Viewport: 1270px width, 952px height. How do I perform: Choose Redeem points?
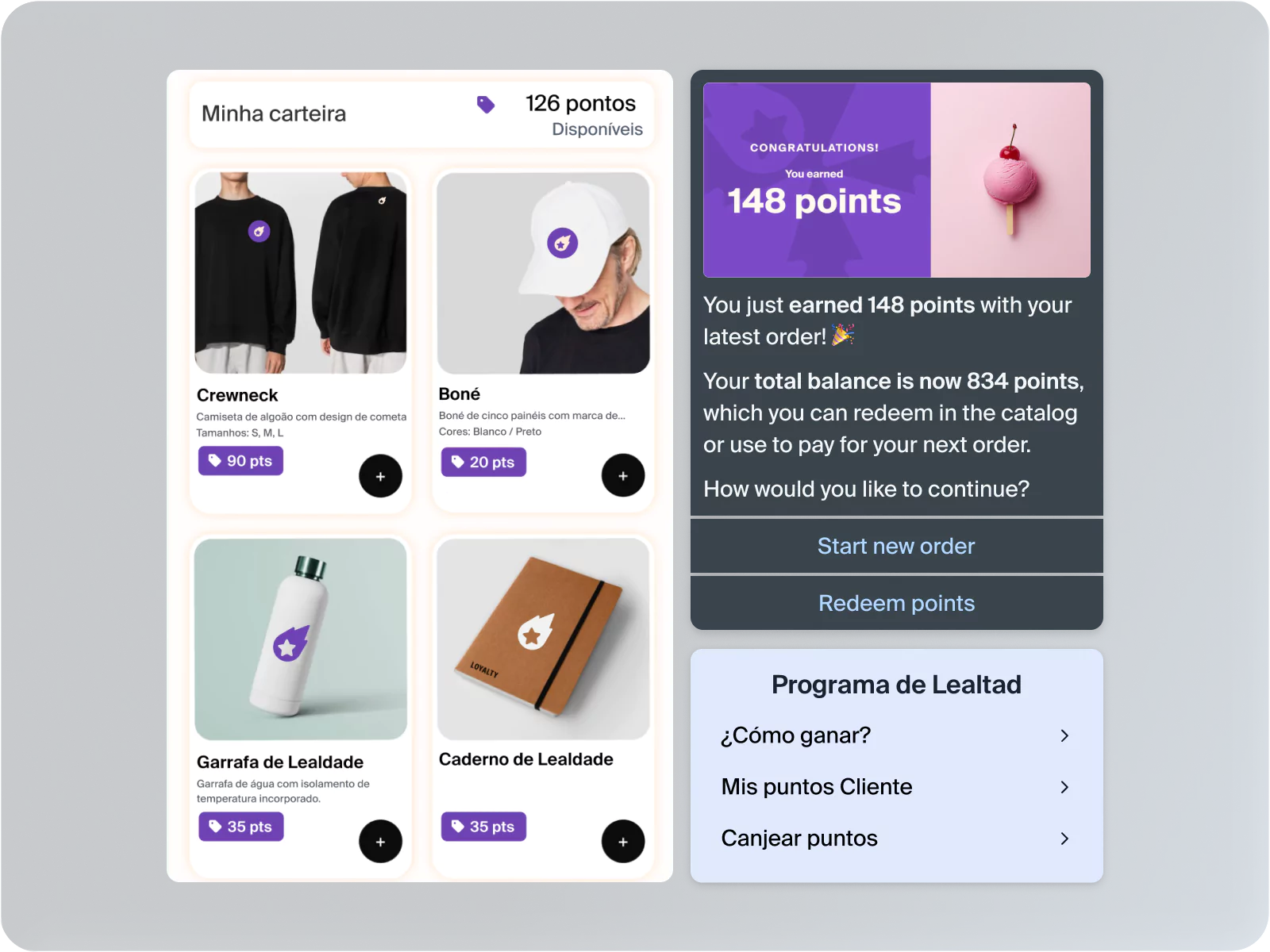pyautogui.click(x=896, y=603)
